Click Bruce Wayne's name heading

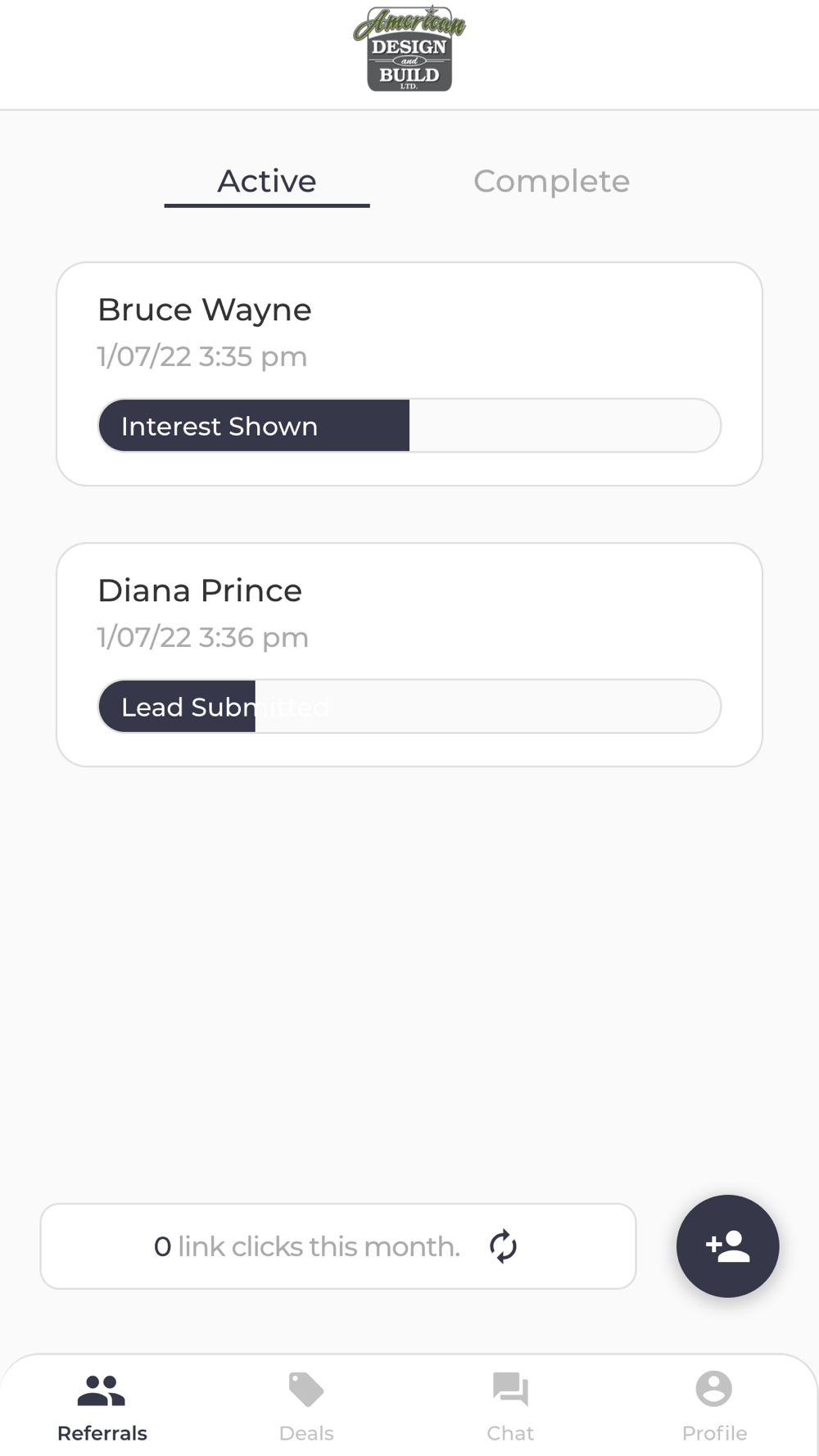point(205,310)
